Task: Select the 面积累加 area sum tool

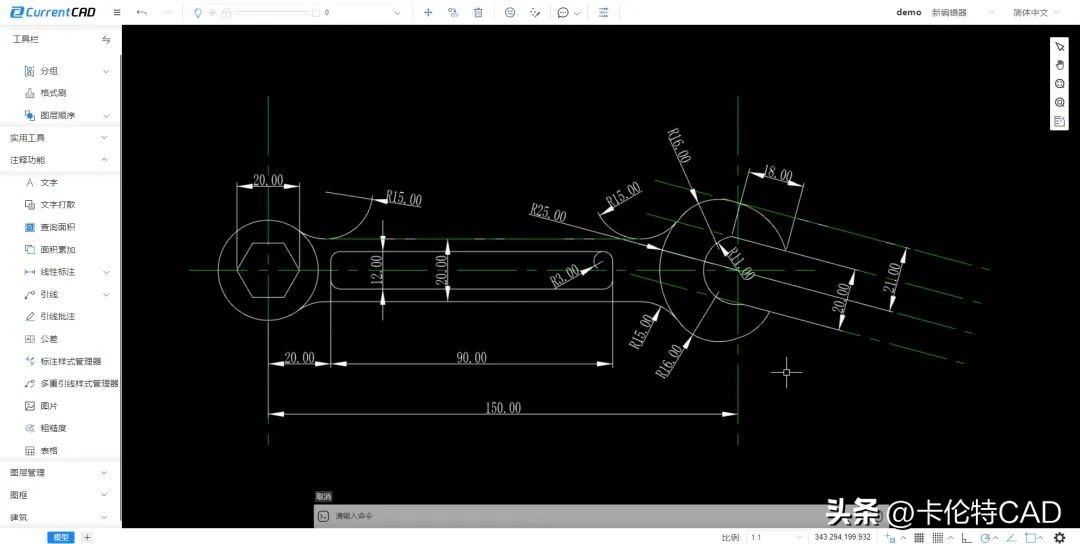Action: [57, 249]
